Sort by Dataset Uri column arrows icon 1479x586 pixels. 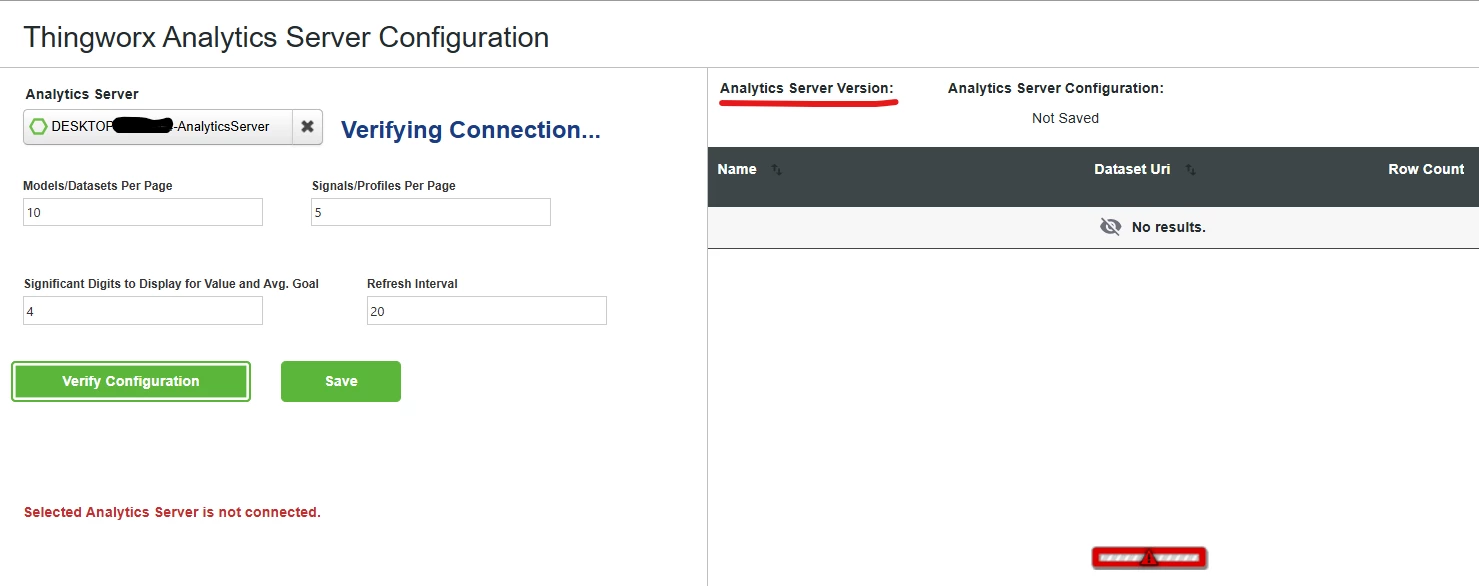(x=1190, y=170)
